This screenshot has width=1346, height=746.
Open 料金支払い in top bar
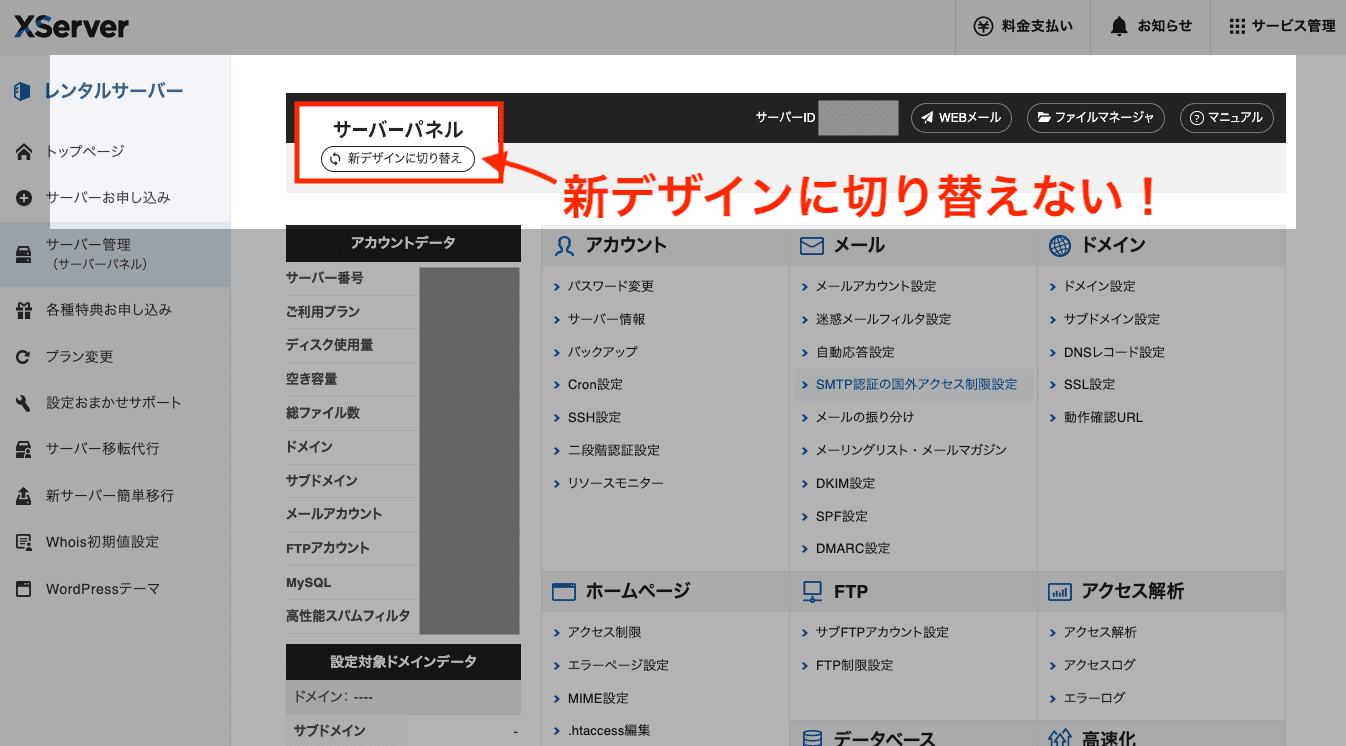1022,27
